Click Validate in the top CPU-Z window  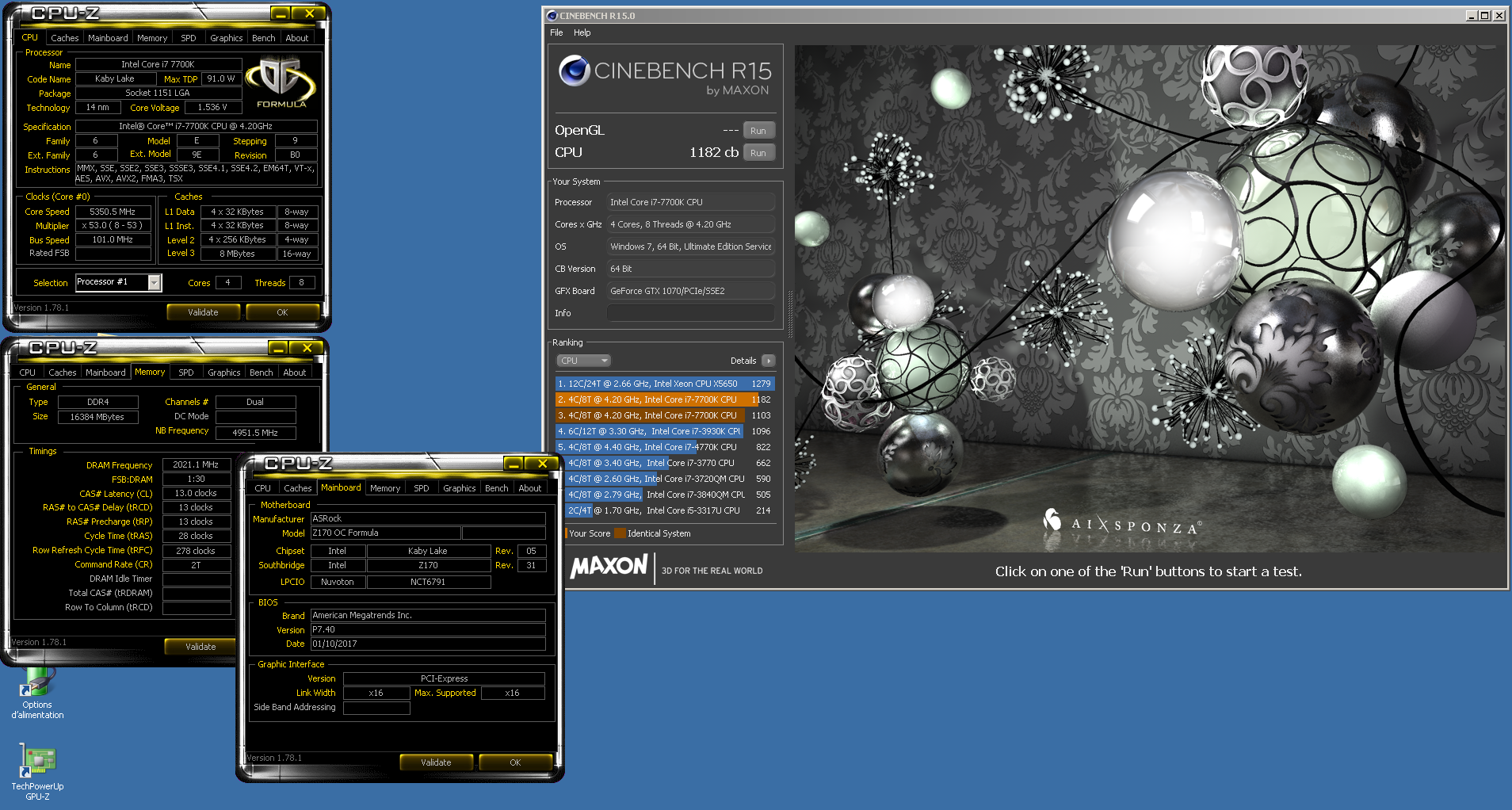pos(203,312)
